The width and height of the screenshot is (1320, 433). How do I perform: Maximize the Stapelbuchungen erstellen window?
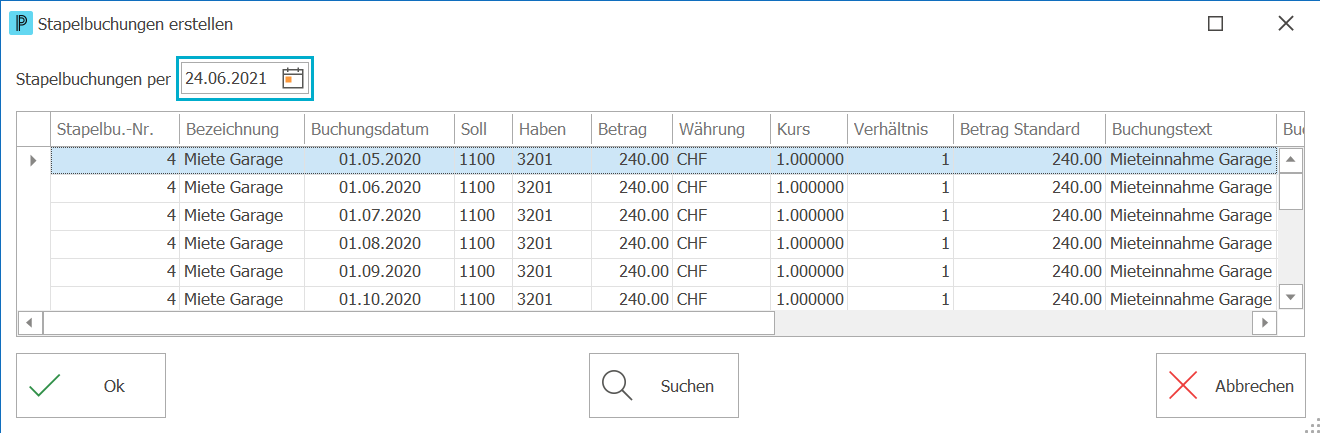(x=1216, y=24)
